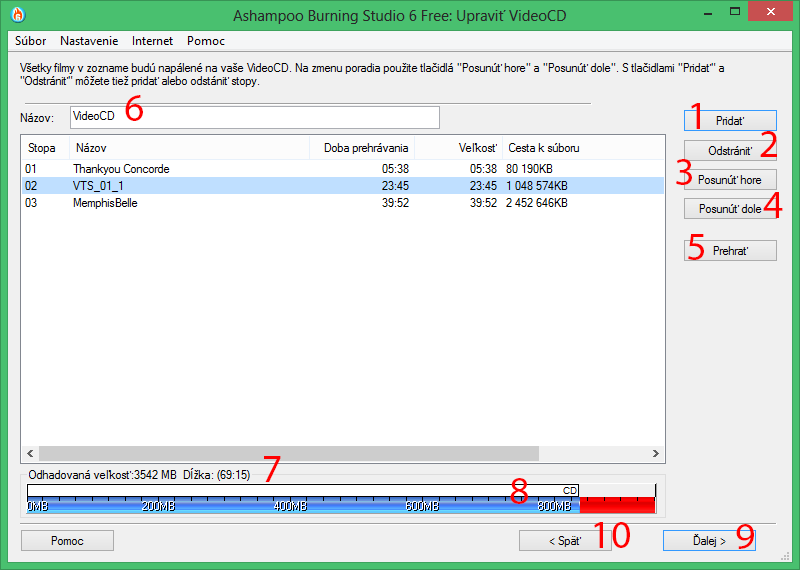
Task: Click the < Späť button
Action: pos(565,541)
